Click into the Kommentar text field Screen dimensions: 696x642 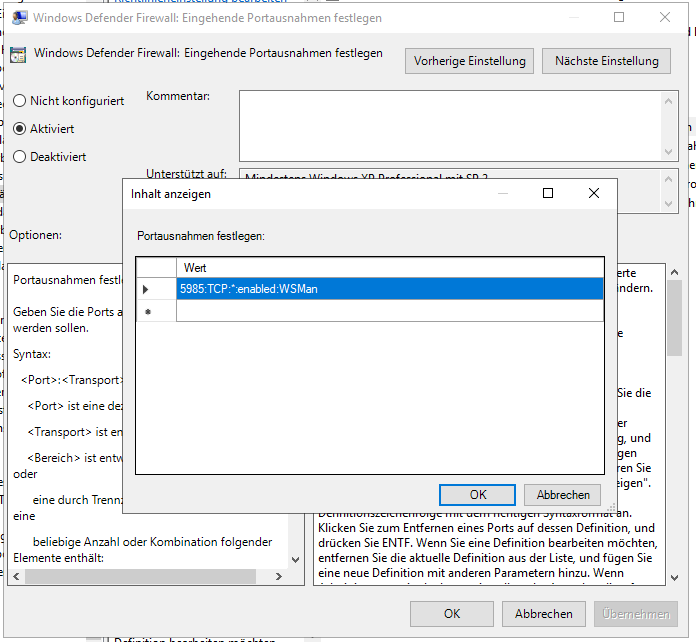tap(449, 126)
